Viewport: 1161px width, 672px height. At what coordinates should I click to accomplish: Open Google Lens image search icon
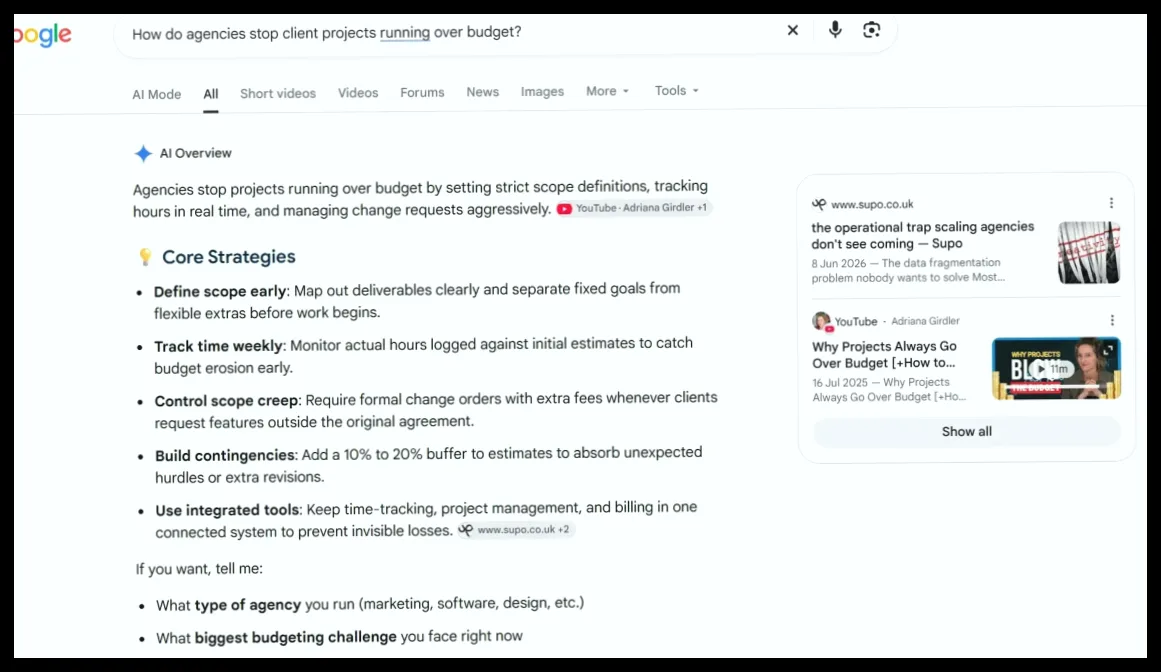tap(871, 30)
